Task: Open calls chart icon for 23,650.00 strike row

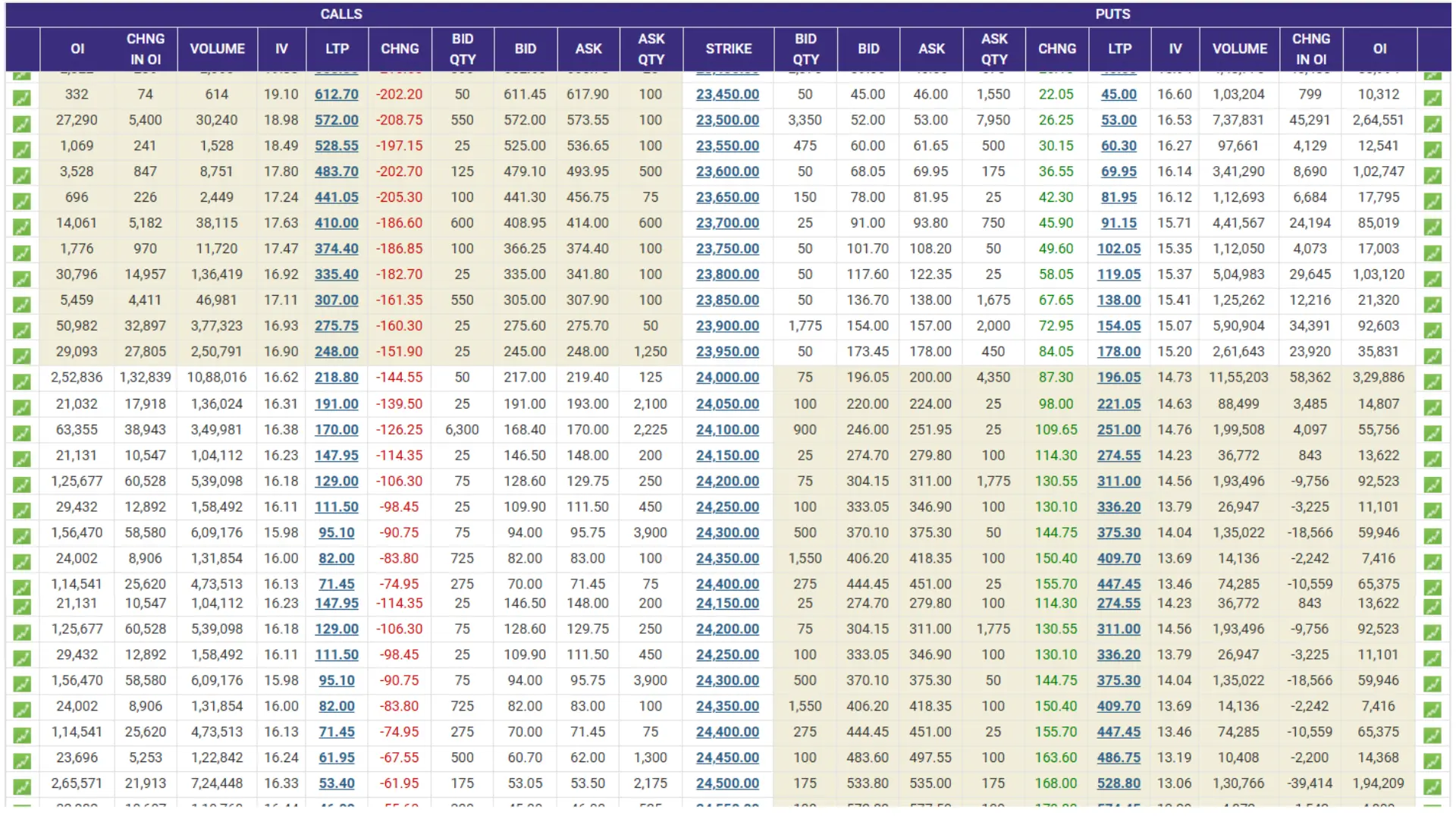Action: click(x=22, y=201)
